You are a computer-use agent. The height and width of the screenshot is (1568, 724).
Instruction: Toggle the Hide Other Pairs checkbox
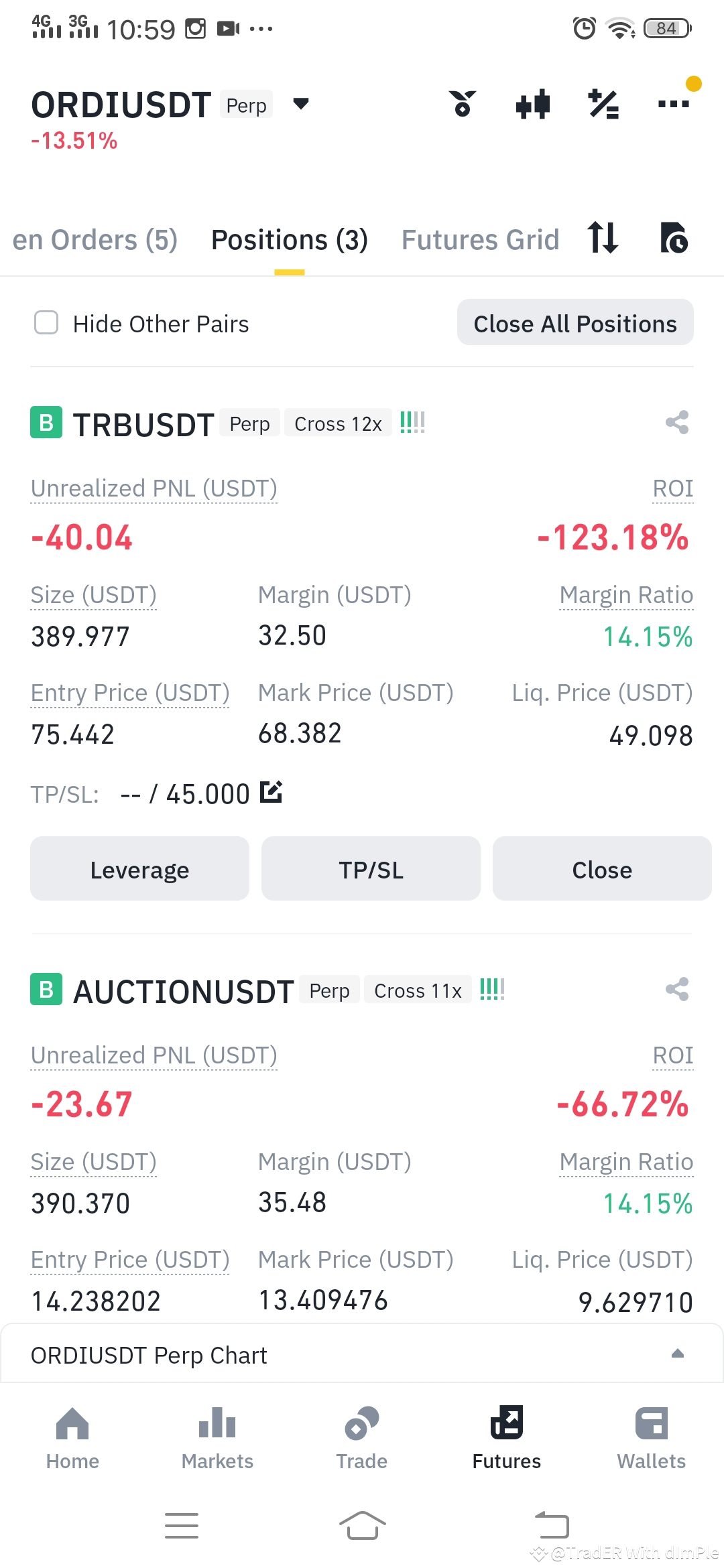(x=46, y=322)
